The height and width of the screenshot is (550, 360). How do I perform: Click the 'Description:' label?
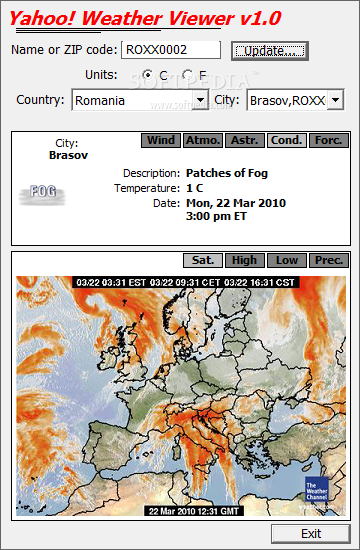pos(151,173)
